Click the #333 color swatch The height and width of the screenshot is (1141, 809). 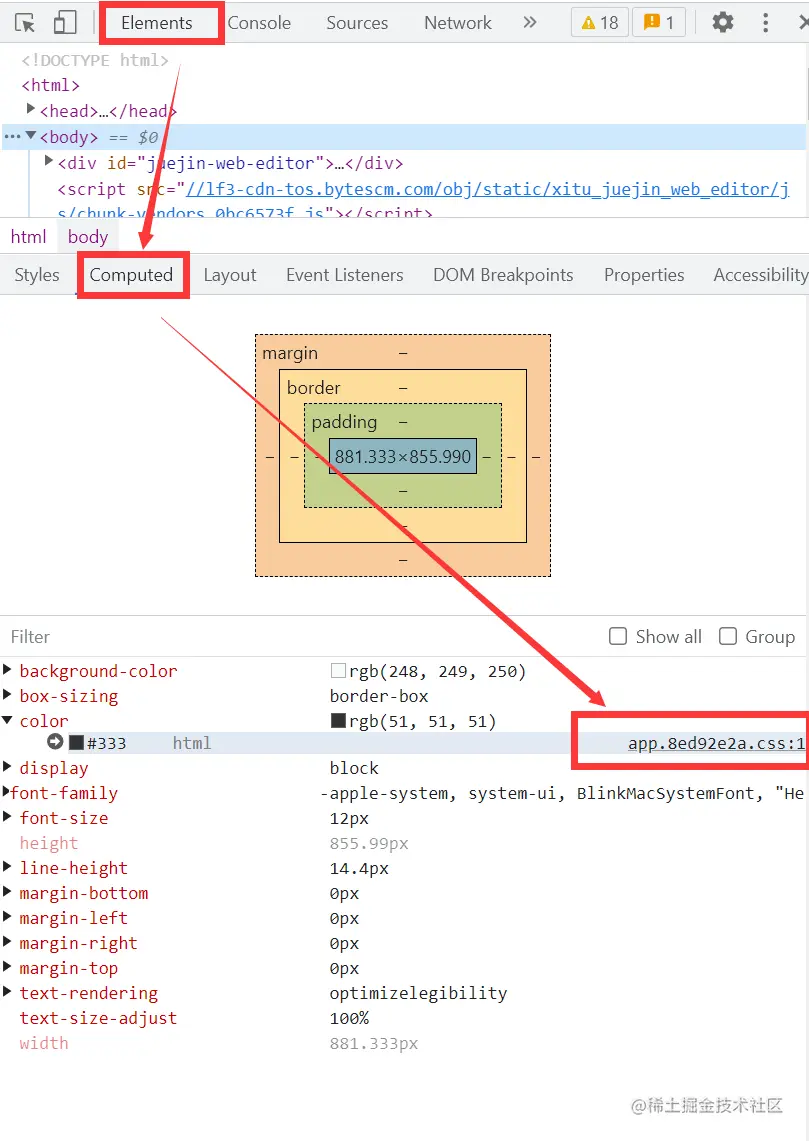tap(76, 743)
